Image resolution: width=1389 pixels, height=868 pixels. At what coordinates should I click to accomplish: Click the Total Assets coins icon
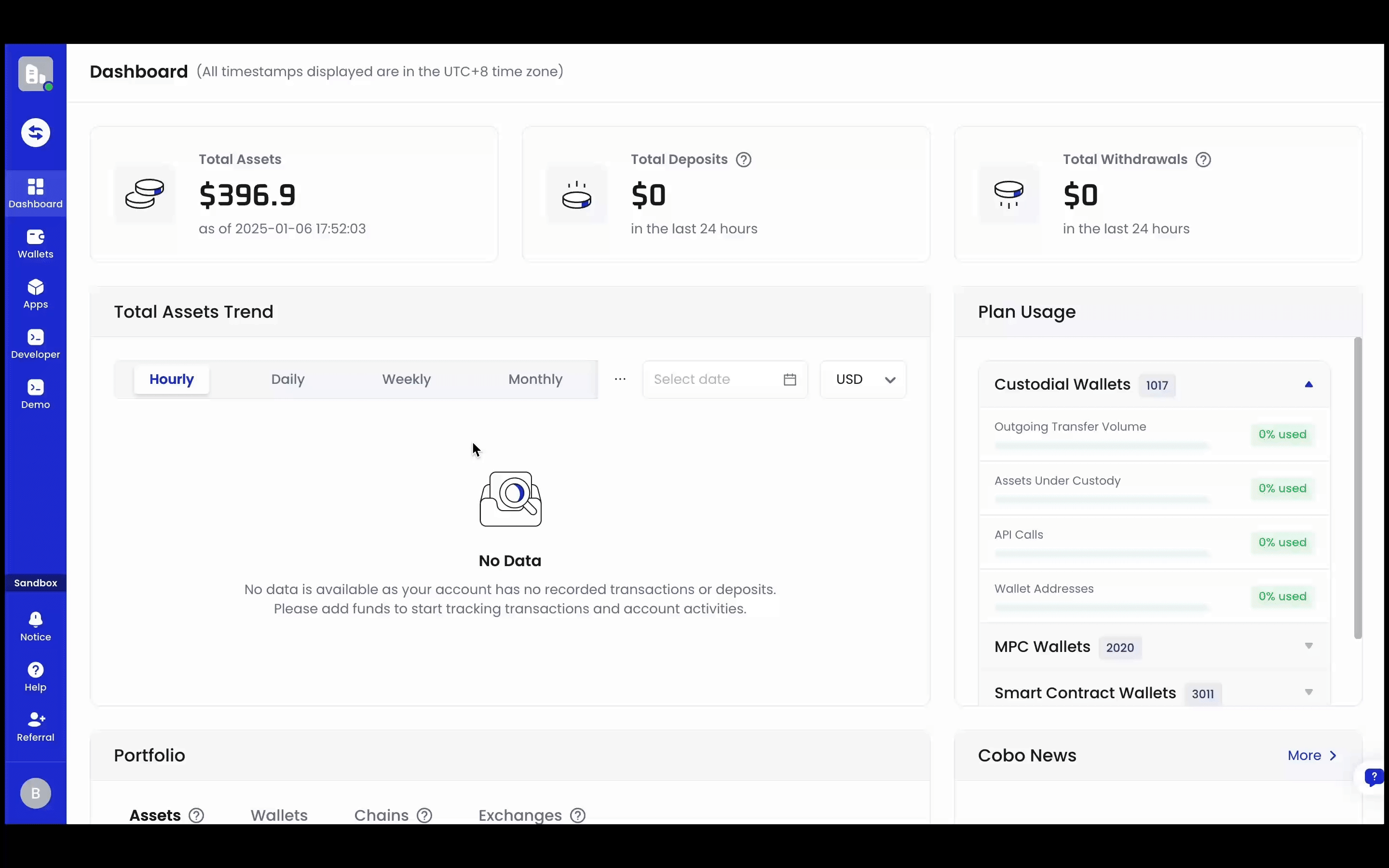[x=145, y=194]
